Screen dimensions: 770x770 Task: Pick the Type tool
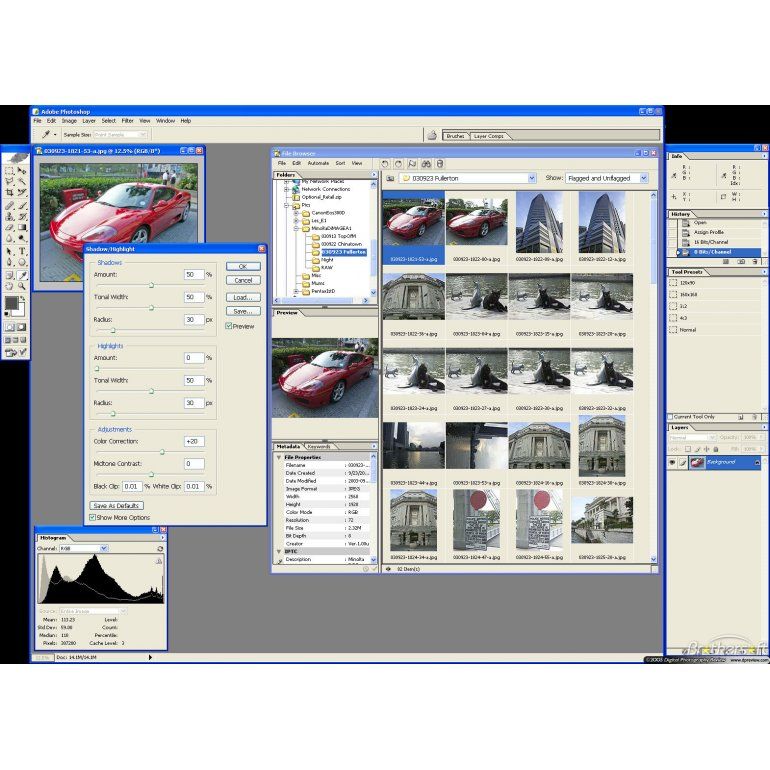(x=22, y=251)
